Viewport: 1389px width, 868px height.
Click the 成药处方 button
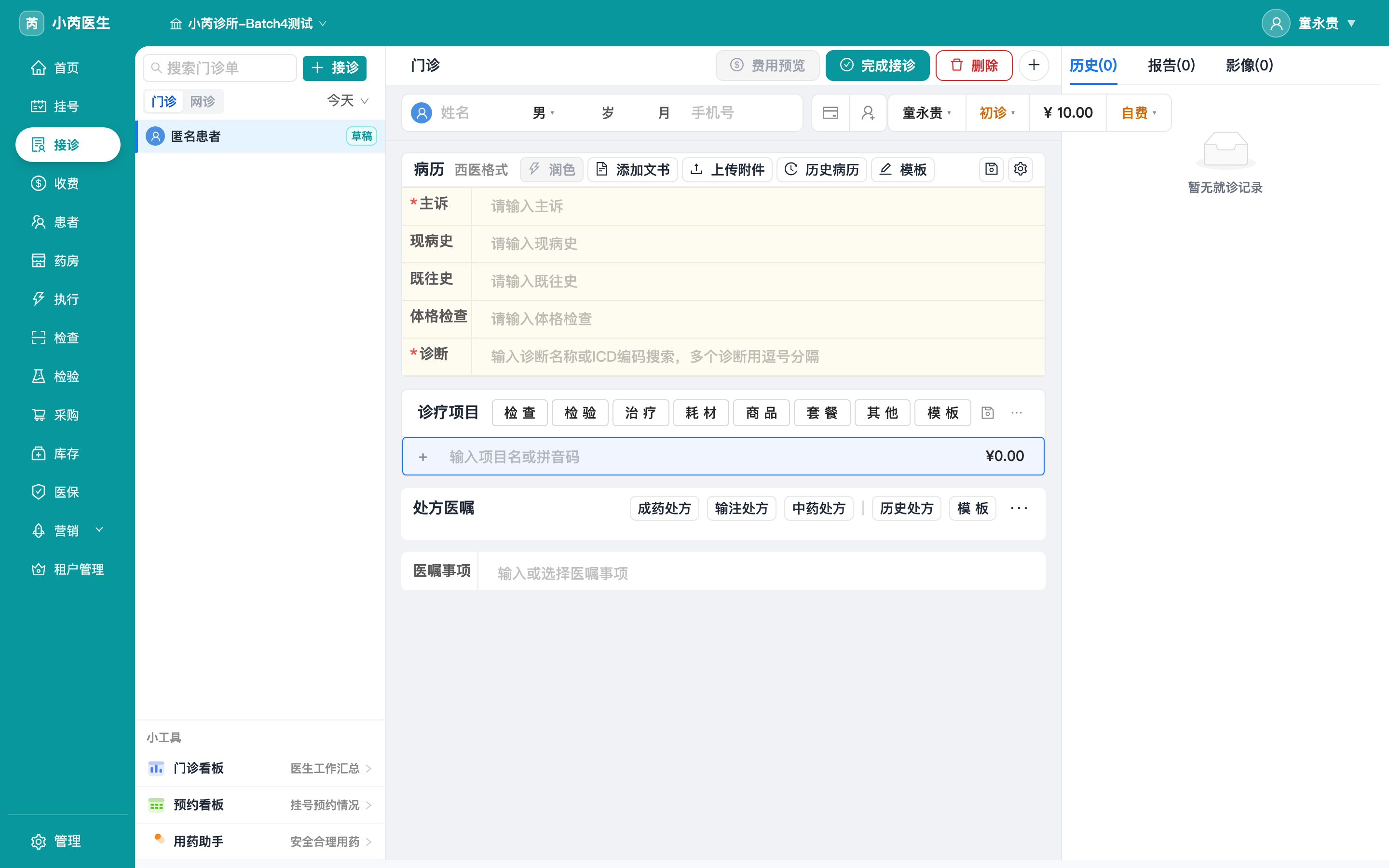click(664, 508)
